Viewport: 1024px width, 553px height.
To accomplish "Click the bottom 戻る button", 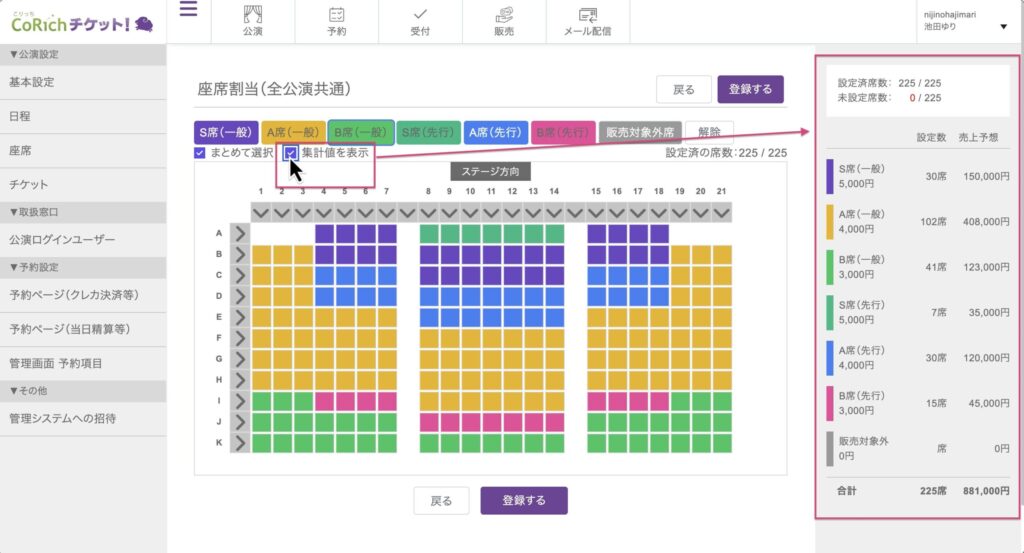I will (441, 500).
